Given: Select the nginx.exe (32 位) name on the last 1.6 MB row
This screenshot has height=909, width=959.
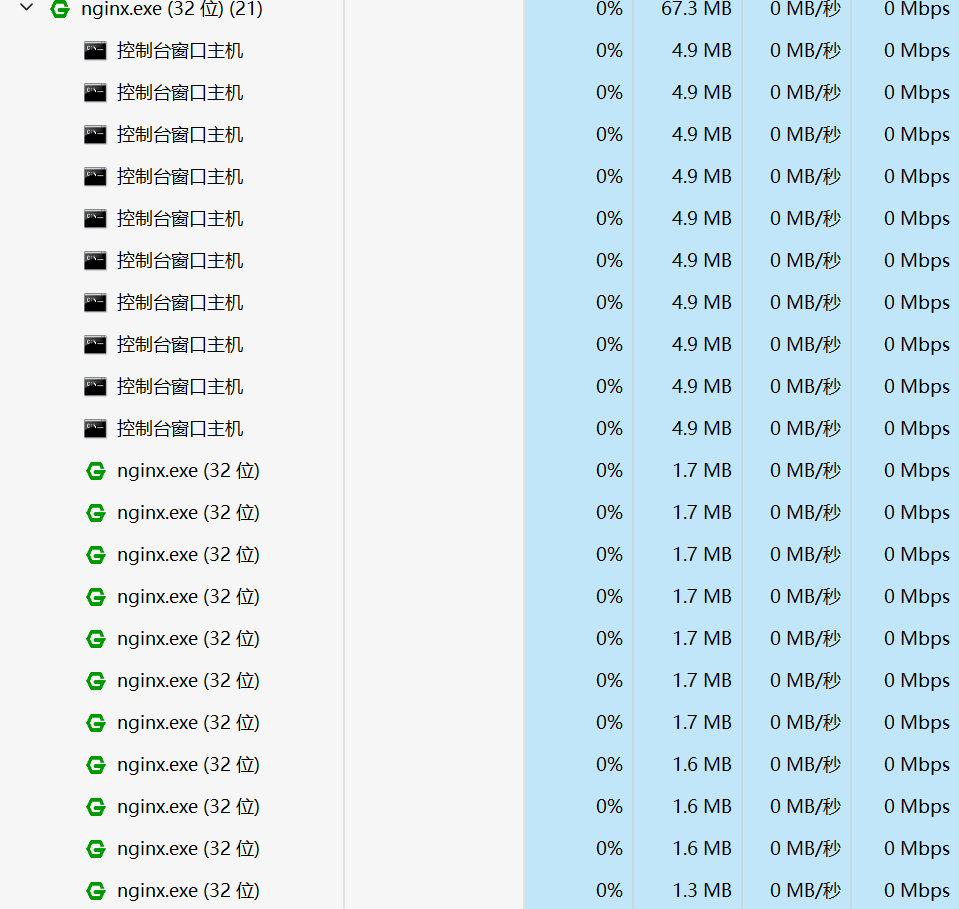Looking at the screenshot, I should [188, 849].
